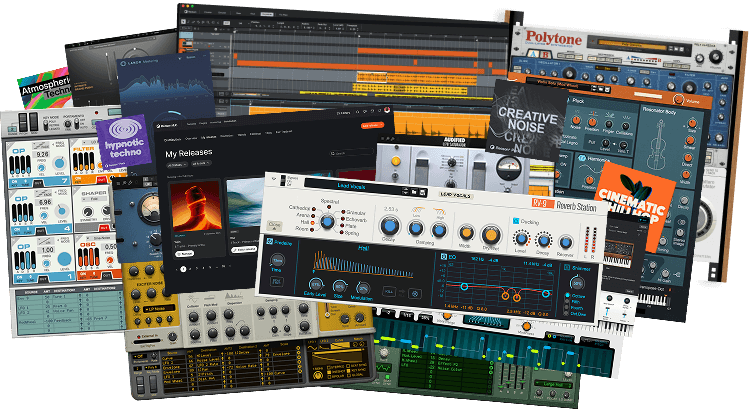Click the Modulation knob in the Hall panel
This screenshot has width=750, height=416.
click(x=363, y=288)
